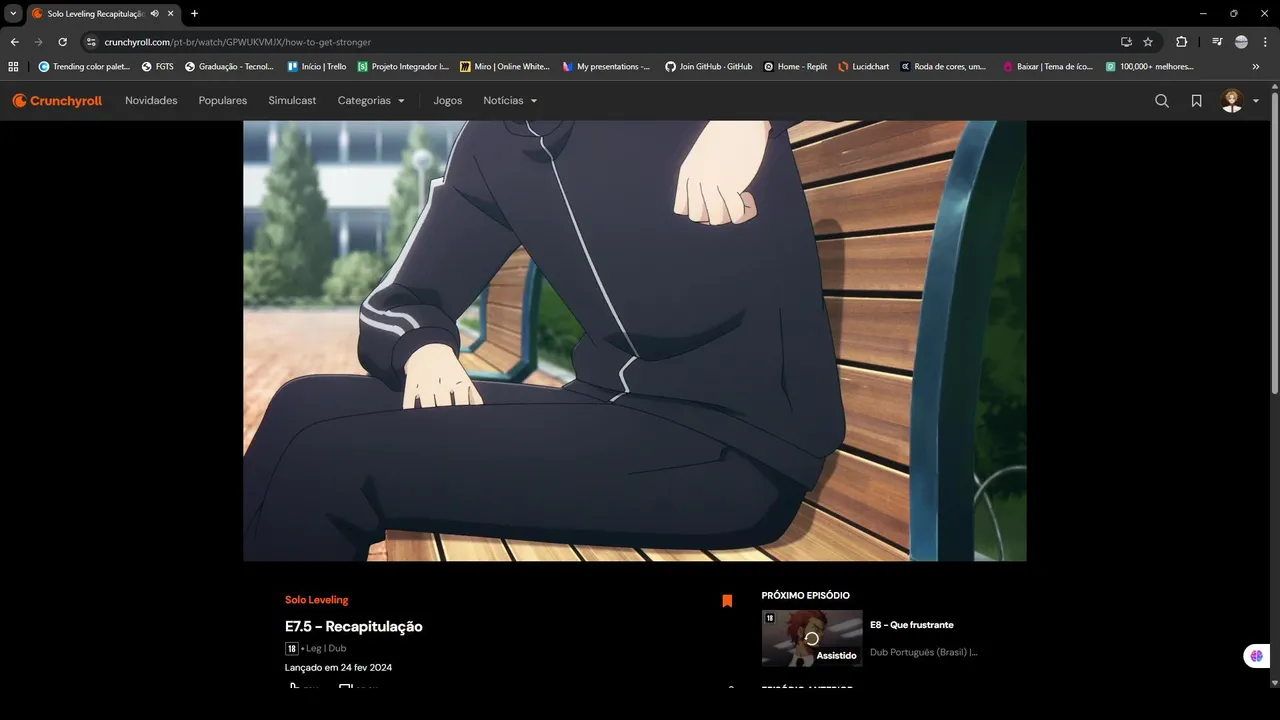The width and height of the screenshot is (1280, 720).
Task: Mute the tab using the speaker icon
Action: [155, 14]
